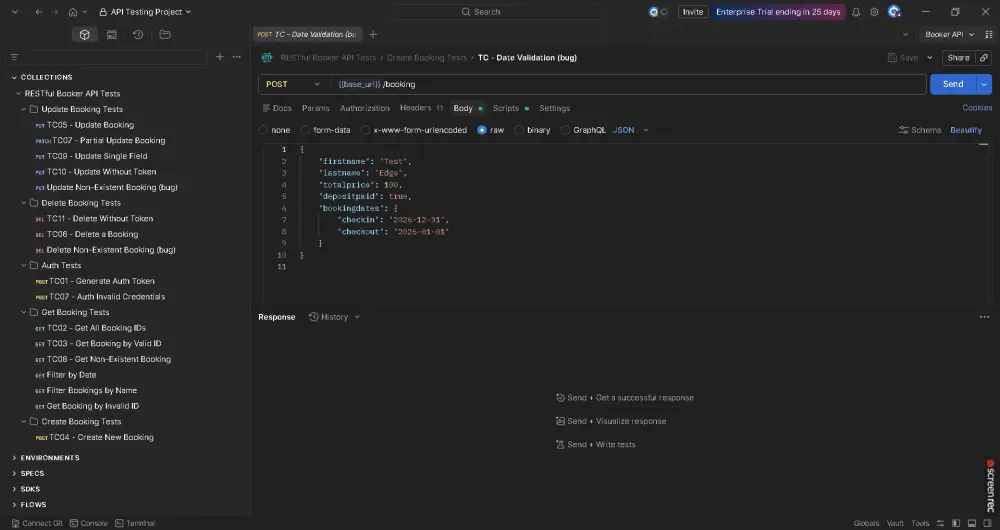This screenshot has width=1000, height=530.
Task: Open the Environments sidebar icon
Action: [112, 34]
